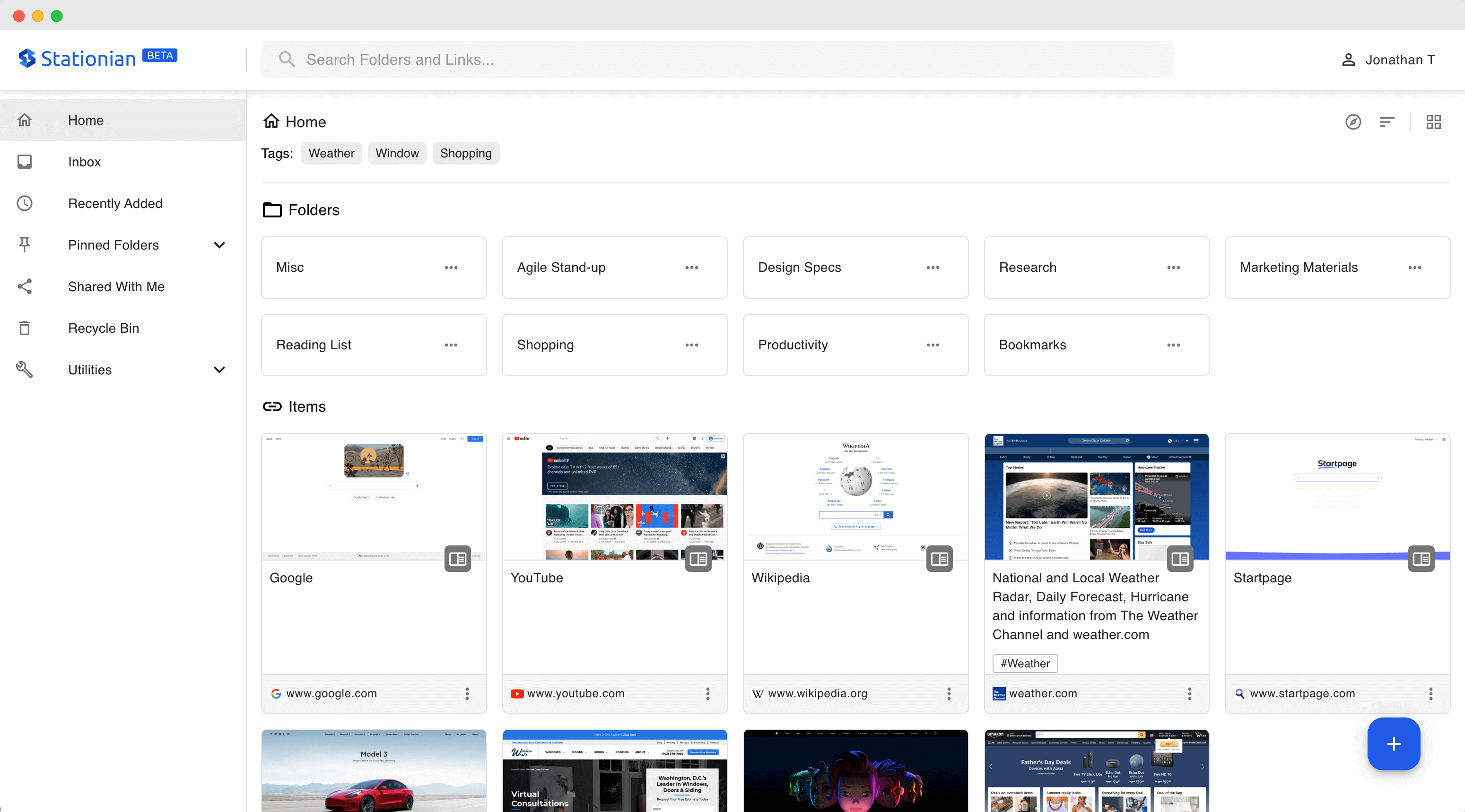Open the Reading List folder

(x=374, y=345)
